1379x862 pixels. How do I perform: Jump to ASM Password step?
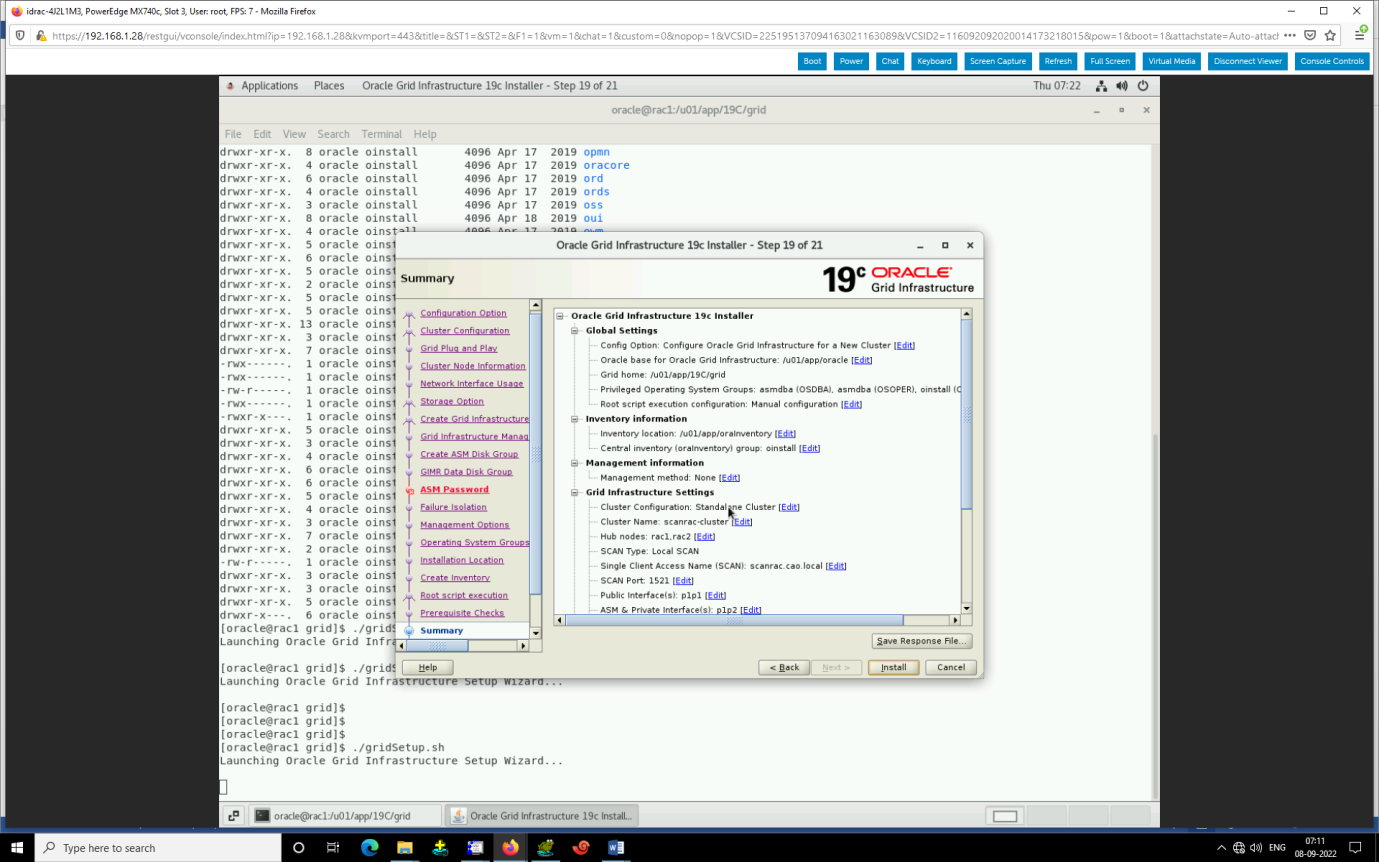pyautogui.click(x=454, y=490)
